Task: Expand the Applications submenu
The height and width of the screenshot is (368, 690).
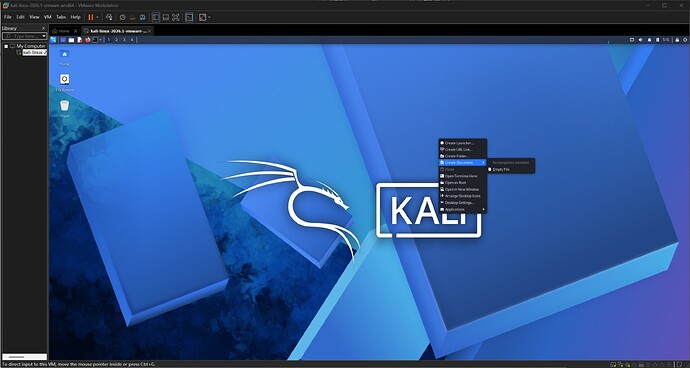Action: (462, 210)
